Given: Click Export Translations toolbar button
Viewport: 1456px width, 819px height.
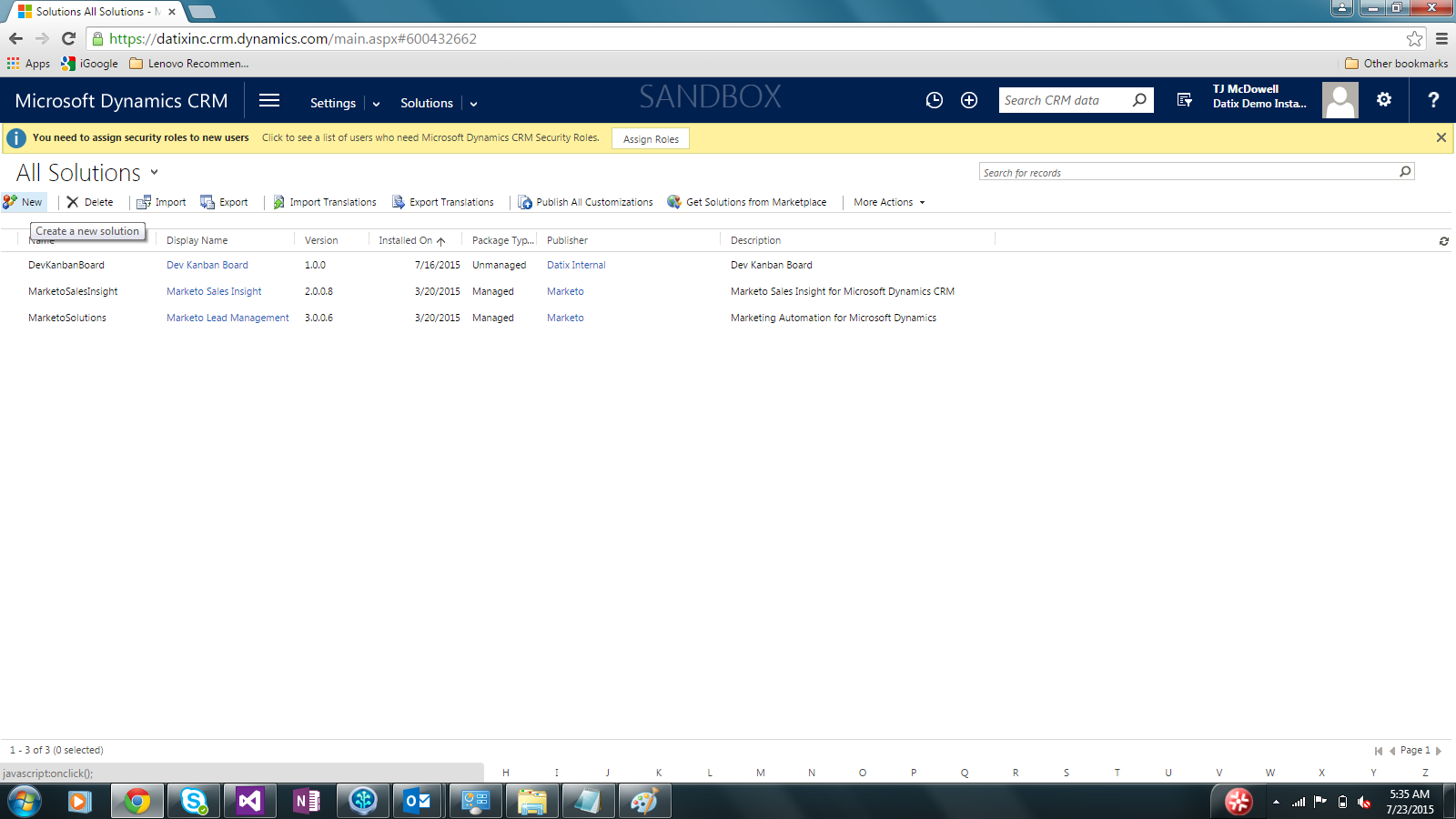Looking at the screenshot, I should [x=443, y=202].
